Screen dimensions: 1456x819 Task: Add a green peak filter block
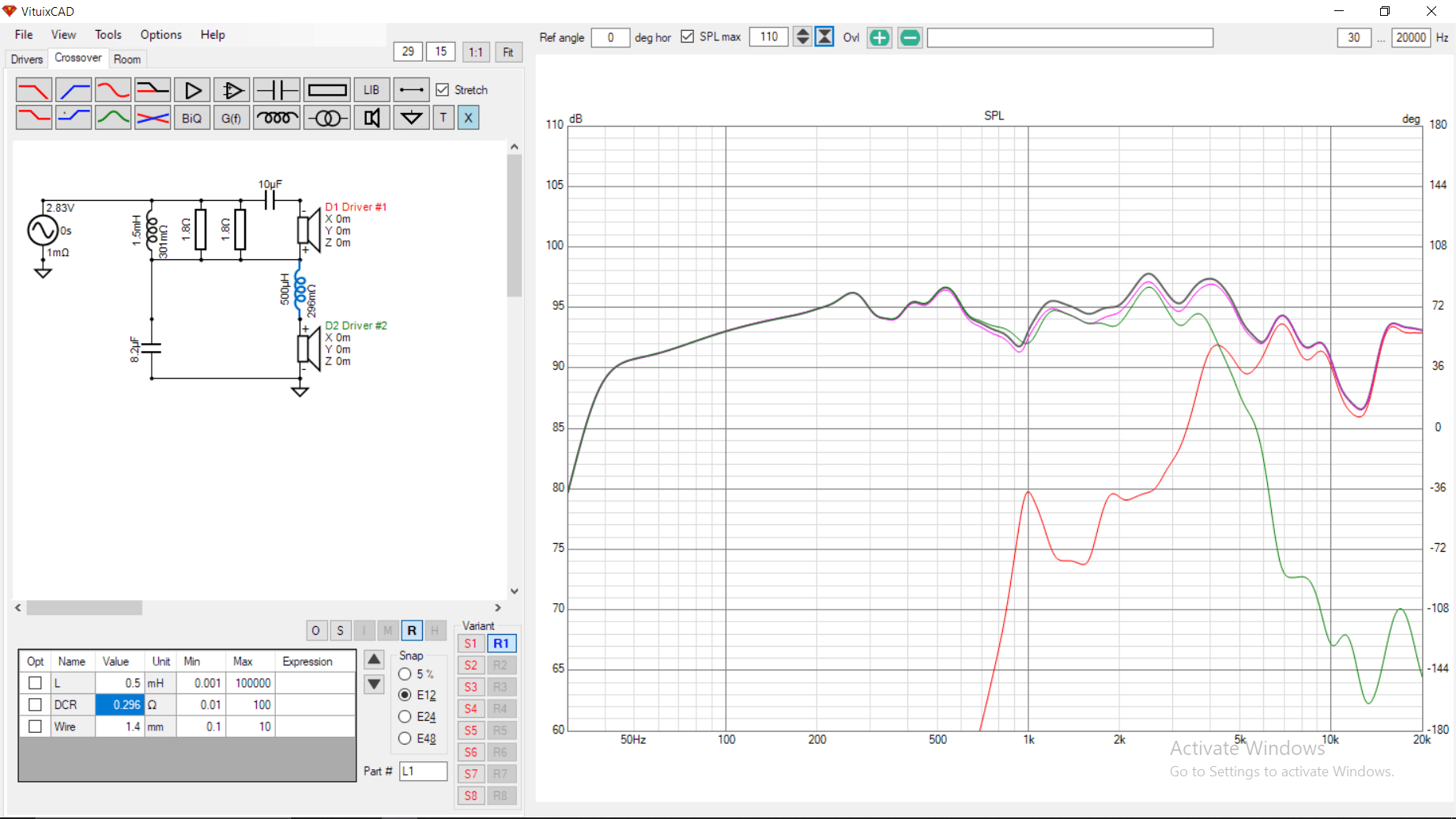click(113, 118)
